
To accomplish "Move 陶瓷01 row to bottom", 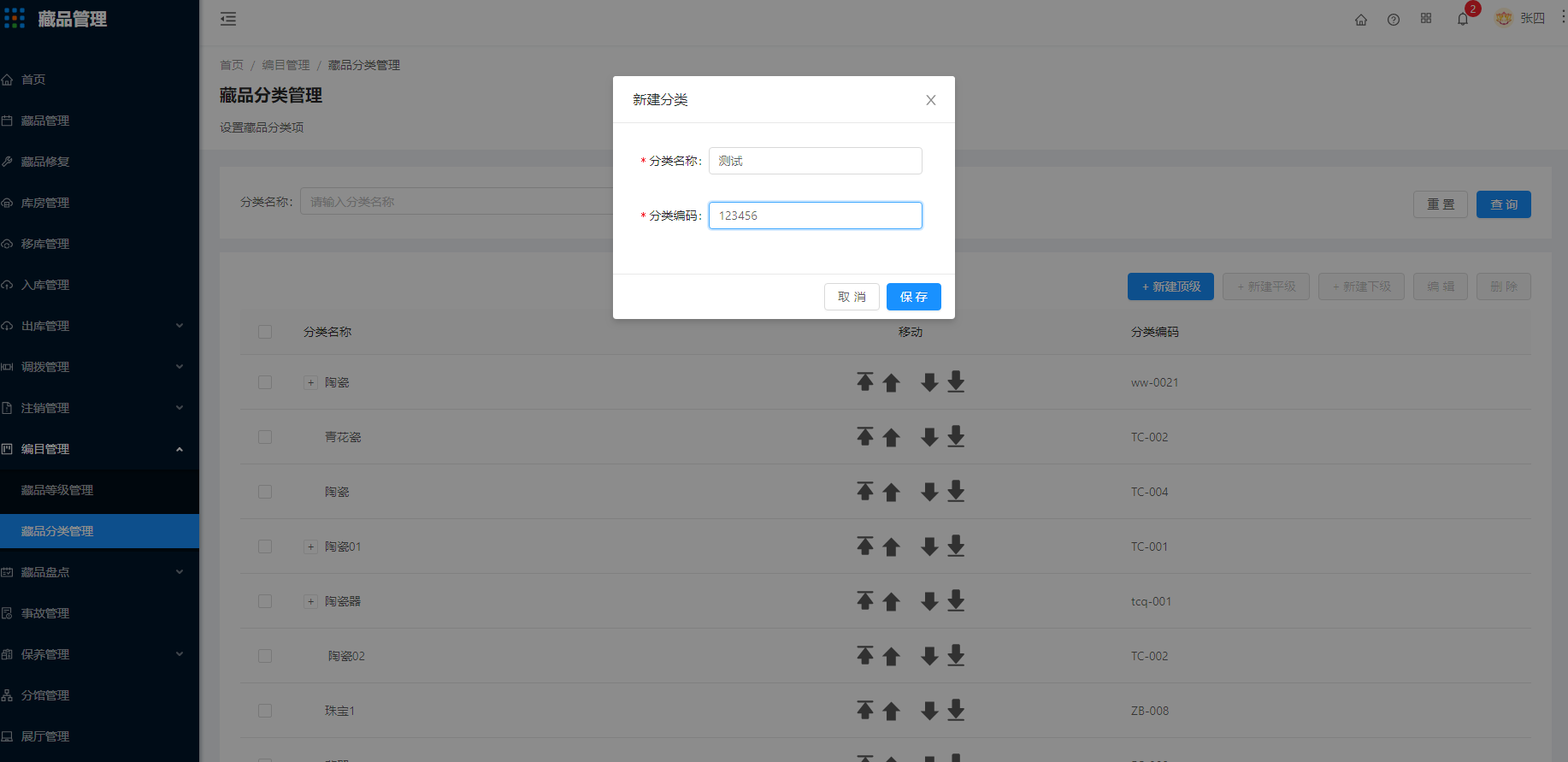I will [x=956, y=546].
